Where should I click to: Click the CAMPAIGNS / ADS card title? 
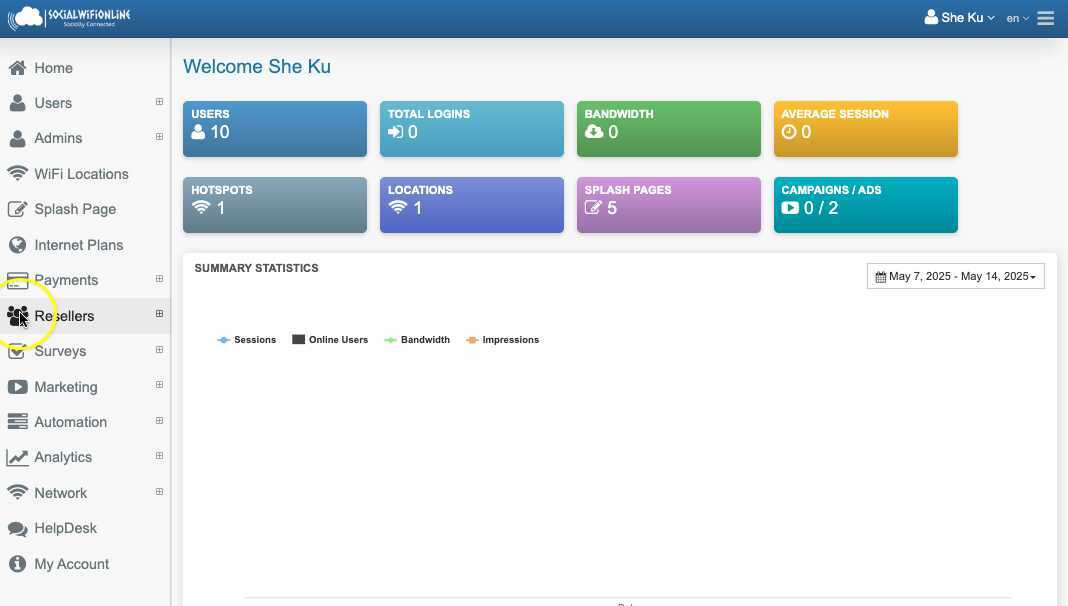point(831,190)
